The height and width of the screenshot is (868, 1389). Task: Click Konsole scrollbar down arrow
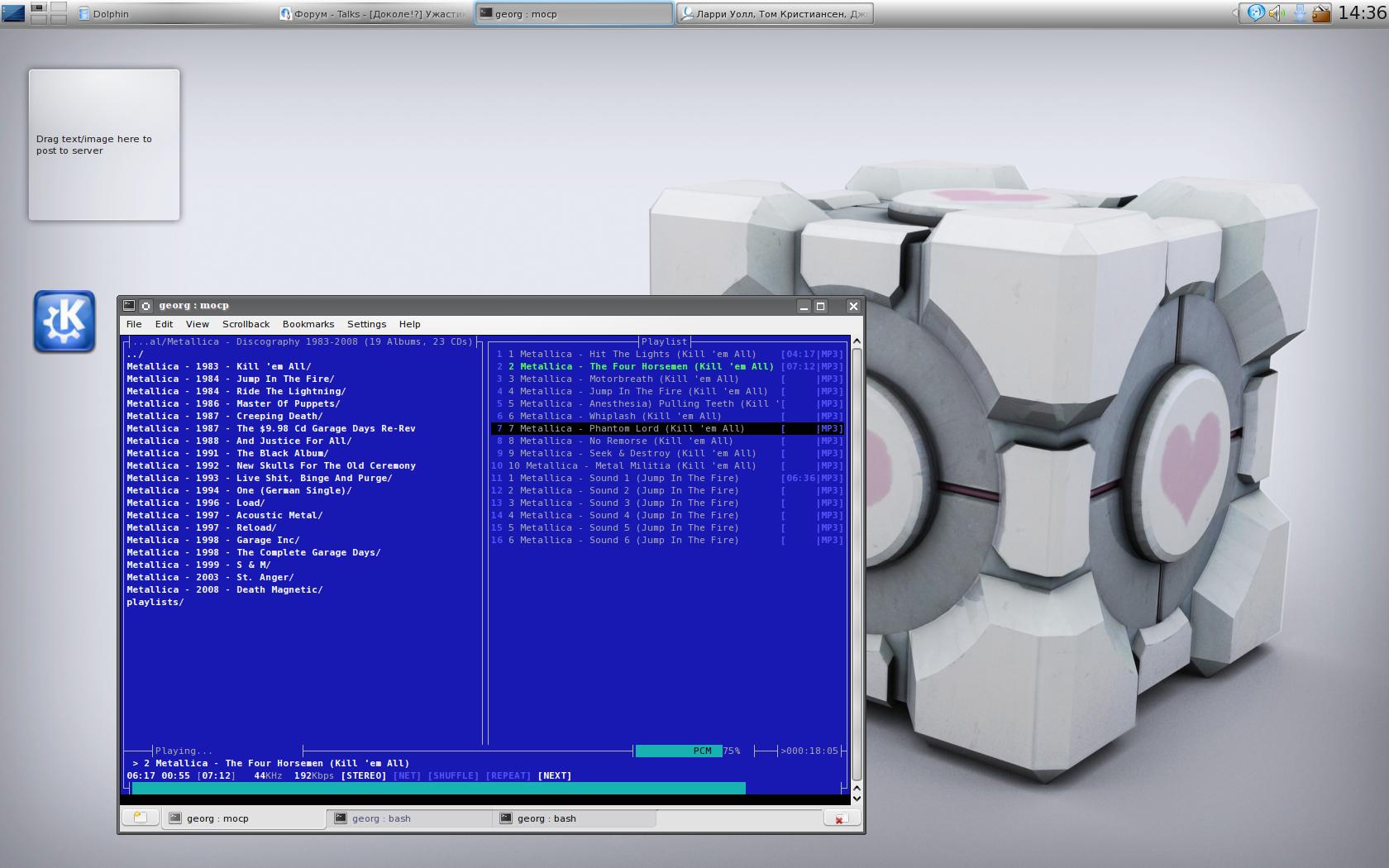coord(857,798)
